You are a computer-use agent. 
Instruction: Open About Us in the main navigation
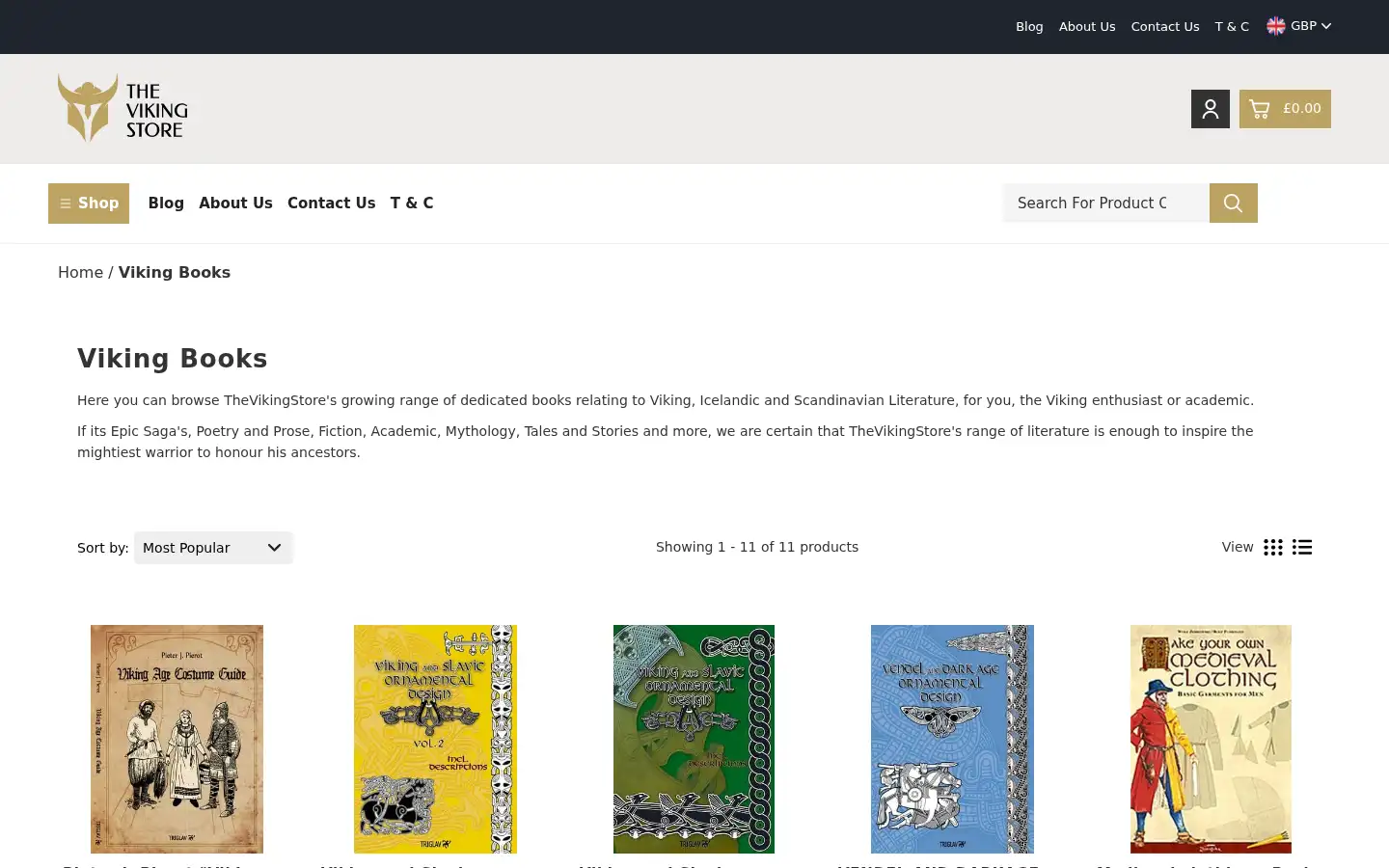point(235,203)
